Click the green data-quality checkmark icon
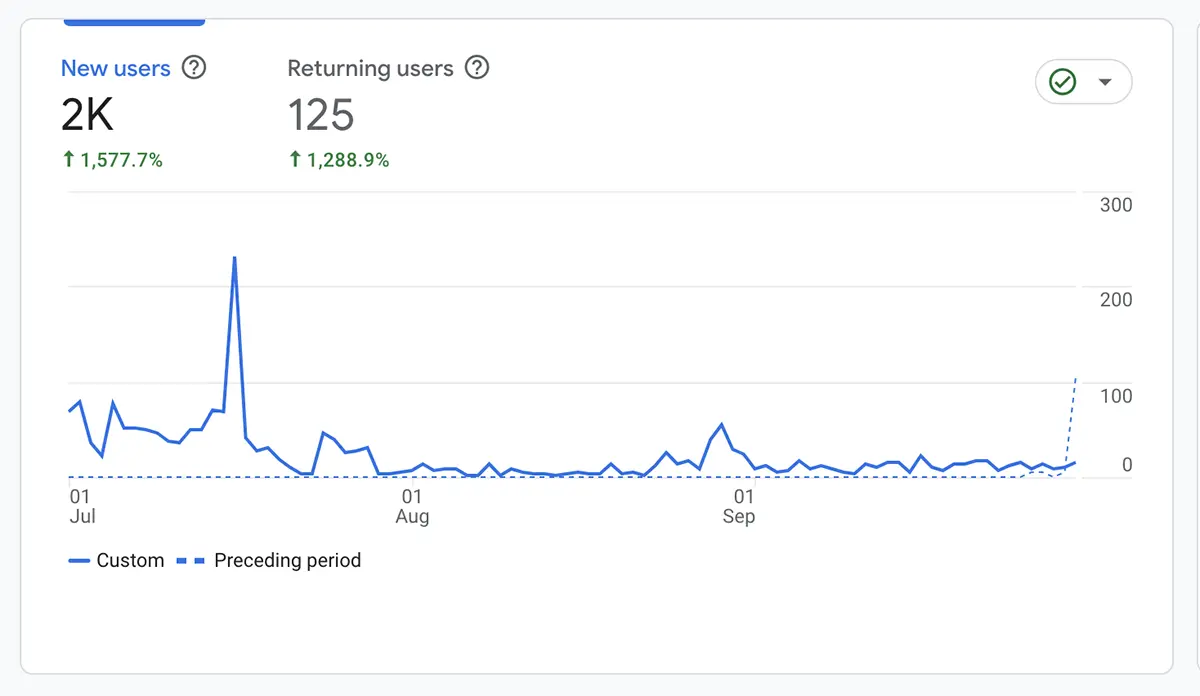The image size is (1200, 696). click(1063, 82)
